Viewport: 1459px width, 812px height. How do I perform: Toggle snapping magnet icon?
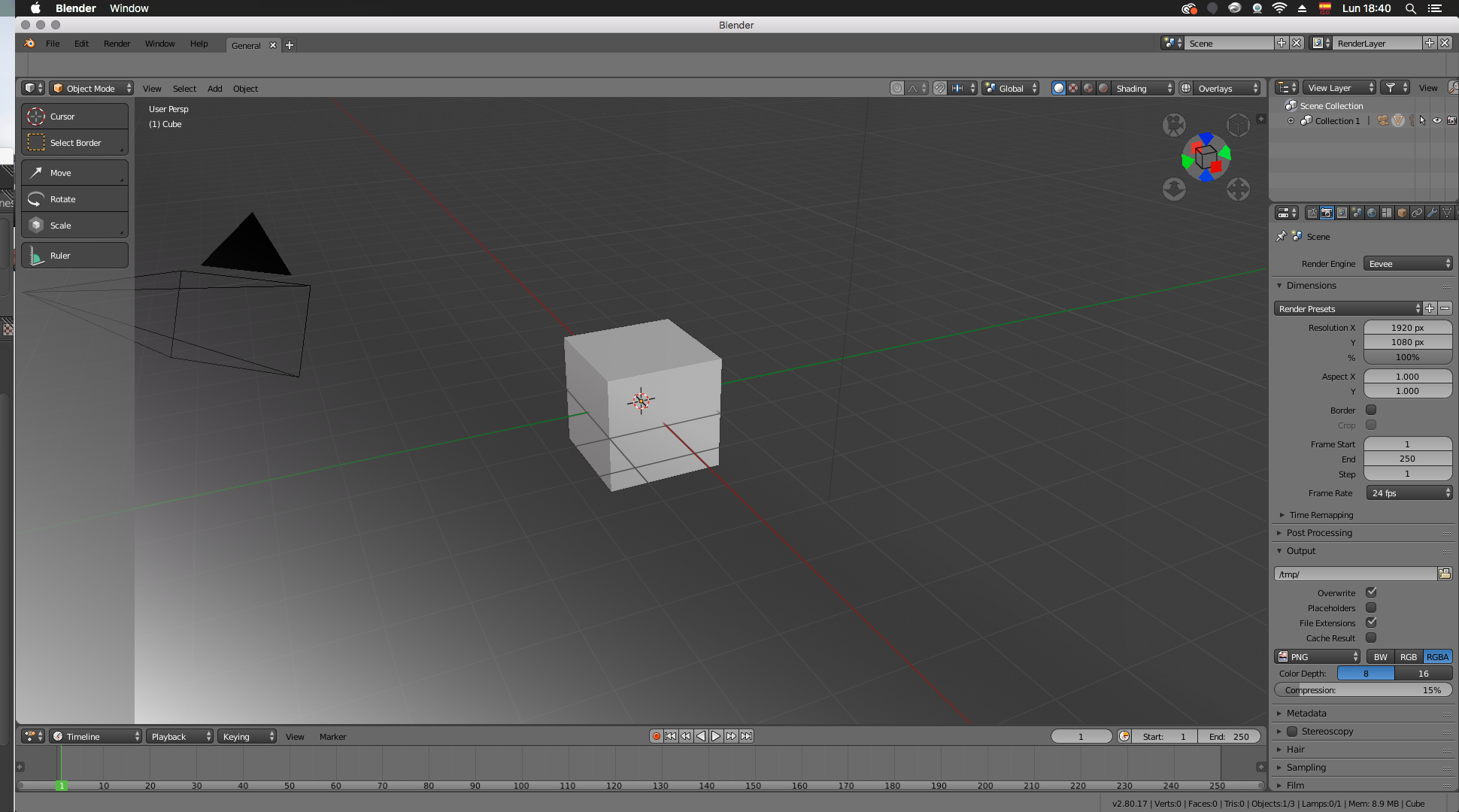click(x=940, y=88)
